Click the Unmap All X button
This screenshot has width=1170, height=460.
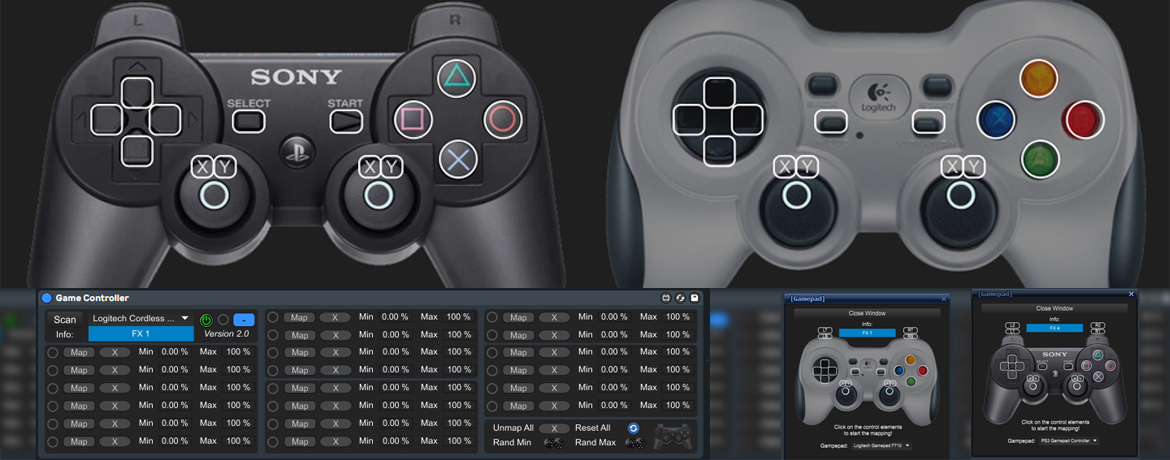553,428
